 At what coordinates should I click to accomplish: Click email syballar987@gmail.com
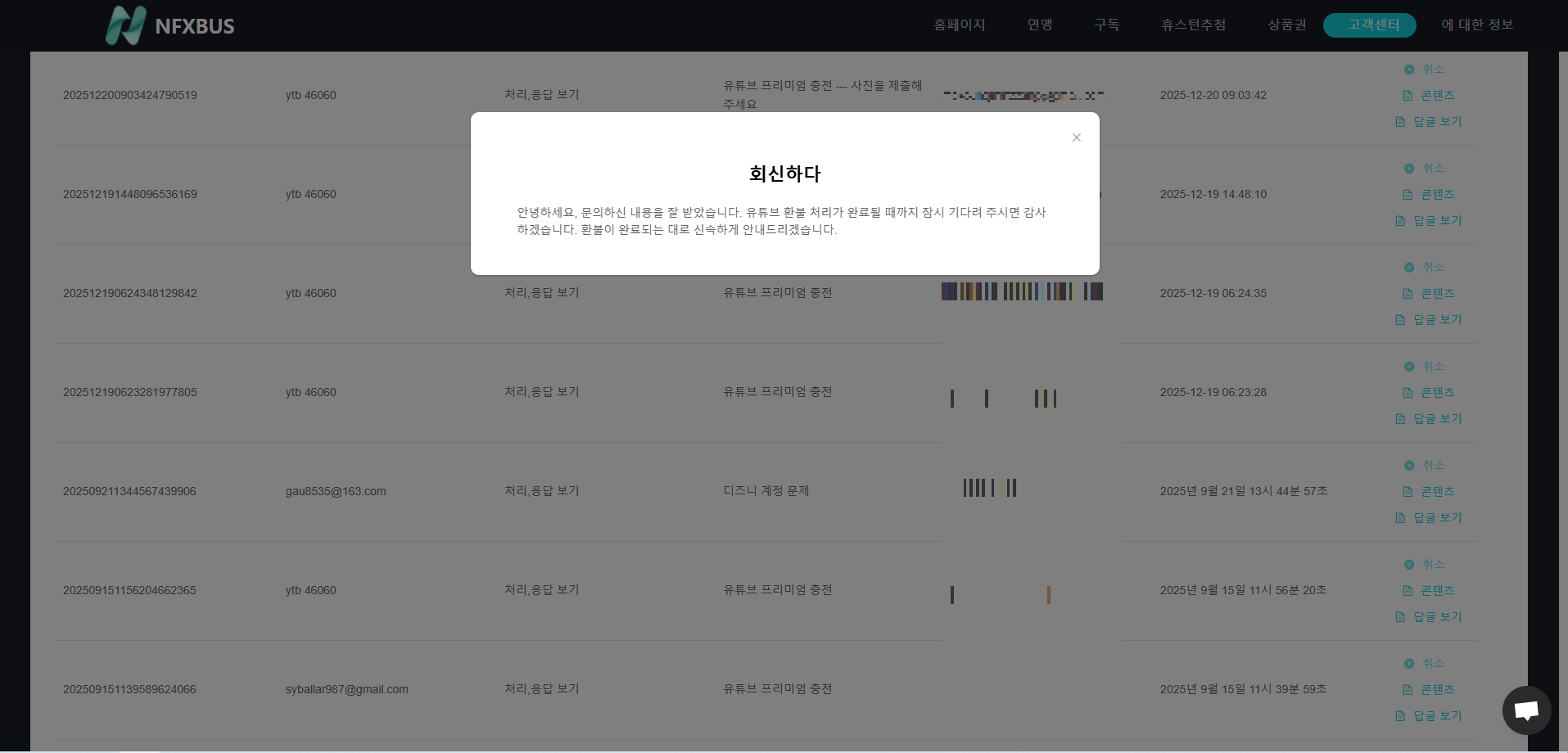coord(347,689)
